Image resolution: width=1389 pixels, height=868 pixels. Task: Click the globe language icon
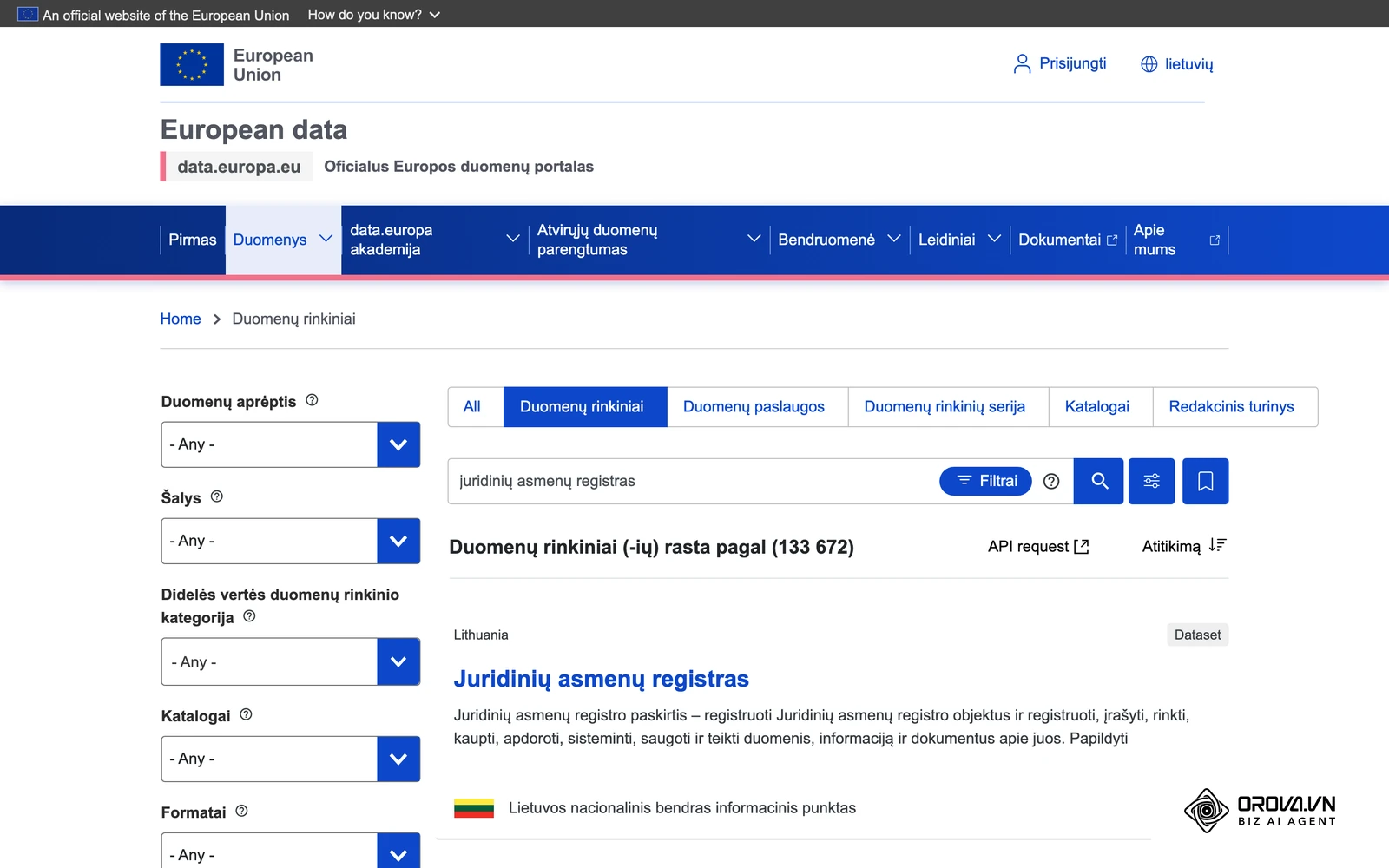pos(1149,64)
